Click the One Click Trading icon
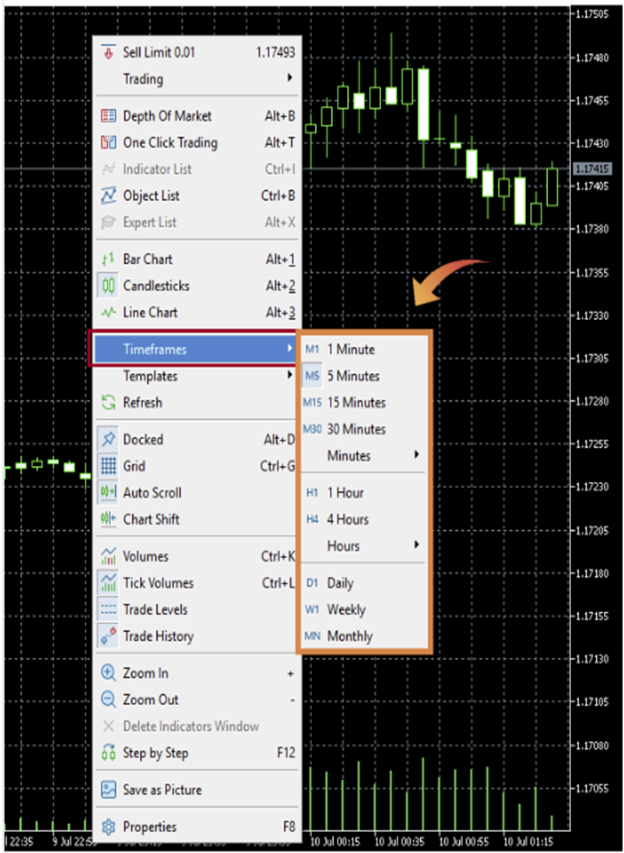This screenshot has height=853, width=624. click(109, 143)
